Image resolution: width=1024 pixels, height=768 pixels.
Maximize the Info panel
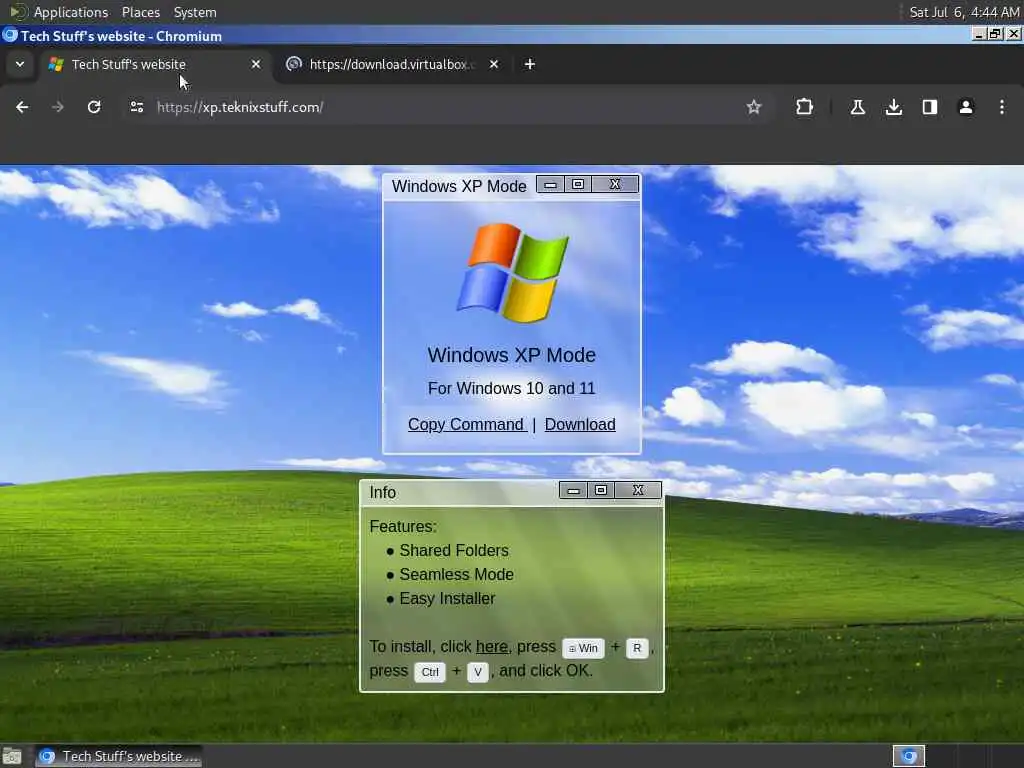[601, 490]
